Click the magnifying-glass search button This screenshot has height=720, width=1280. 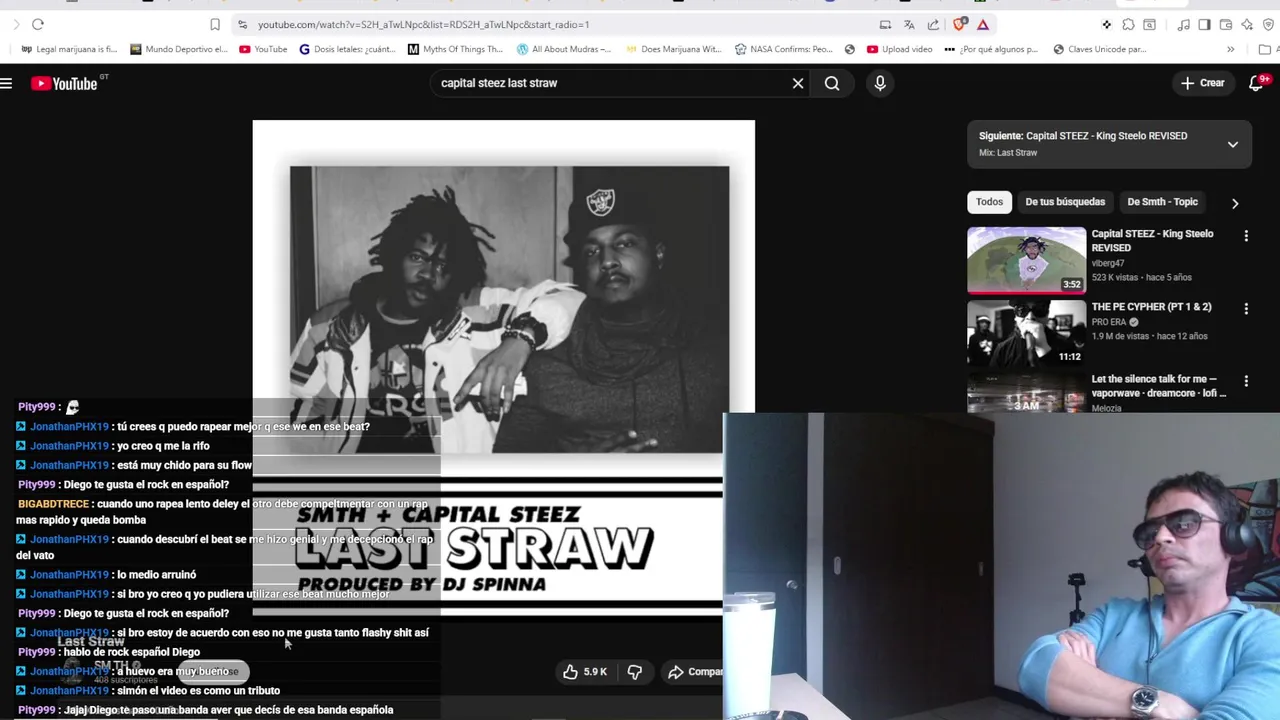pyautogui.click(x=832, y=83)
